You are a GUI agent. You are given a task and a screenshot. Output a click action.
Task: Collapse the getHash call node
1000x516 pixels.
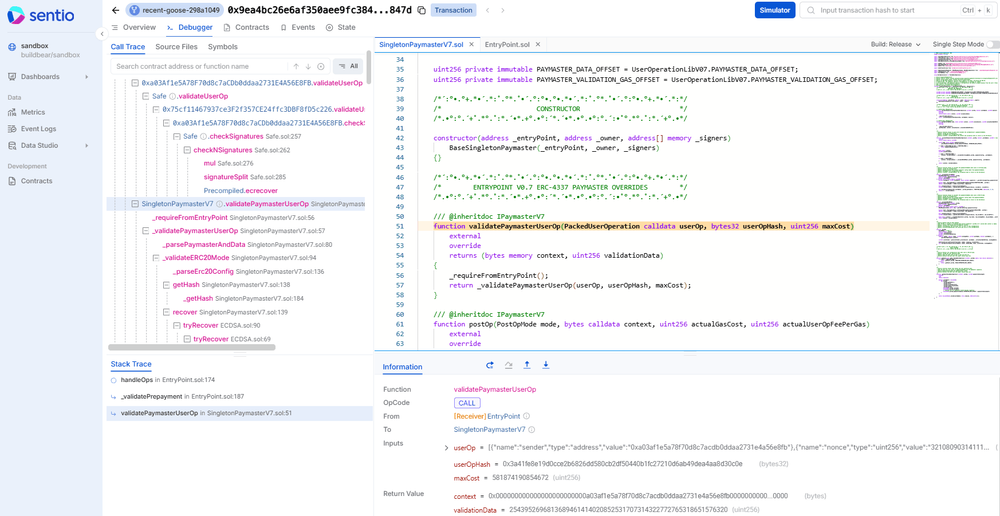coord(166,285)
